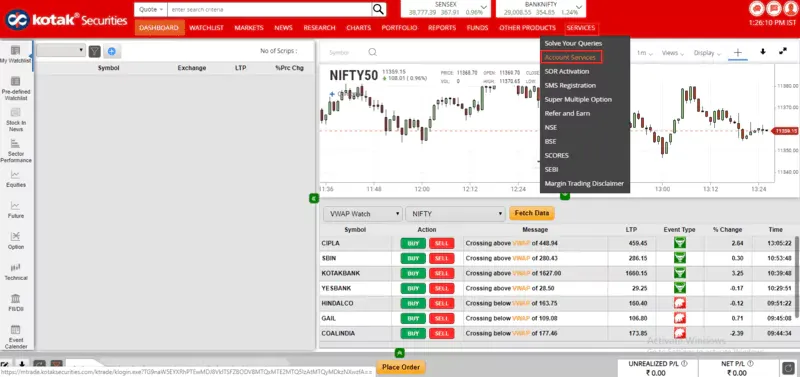Click SELL for COALINDIA
The image size is (800, 377).
(x=441, y=334)
